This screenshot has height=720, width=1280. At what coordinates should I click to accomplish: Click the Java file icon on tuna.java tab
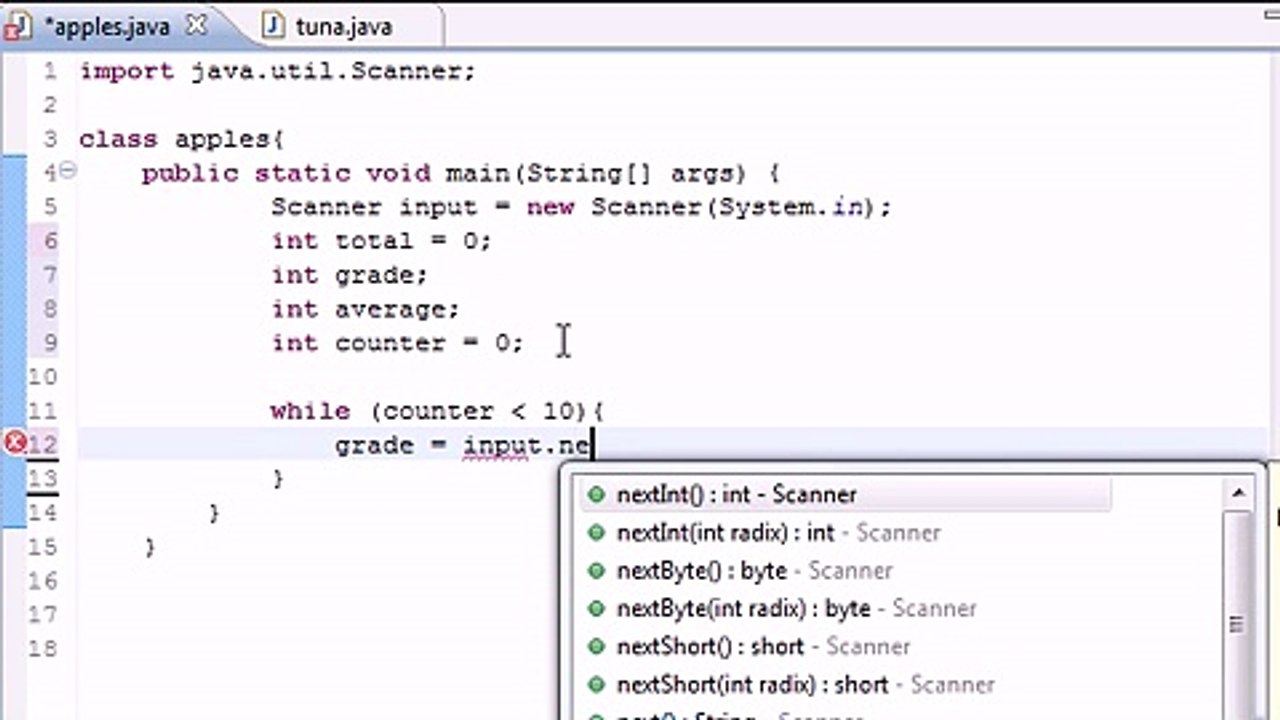point(273,27)
